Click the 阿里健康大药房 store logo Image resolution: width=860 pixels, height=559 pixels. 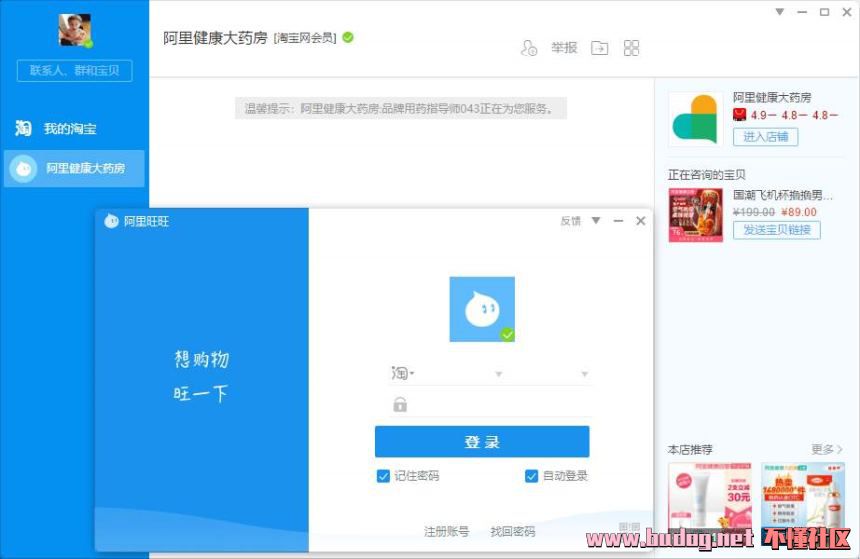point(695,119)
